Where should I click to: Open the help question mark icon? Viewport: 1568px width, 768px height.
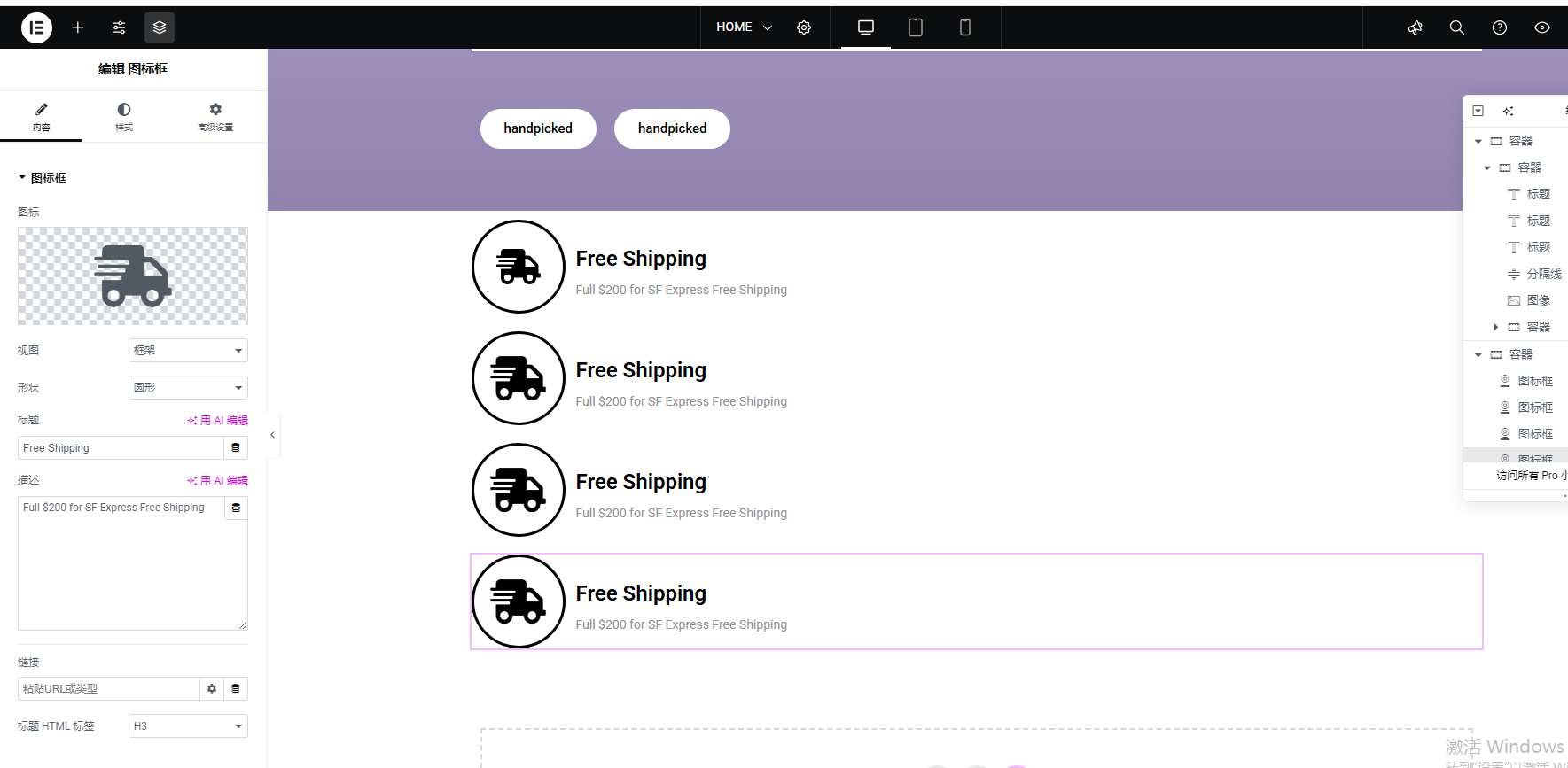(x=1500, y=27)
